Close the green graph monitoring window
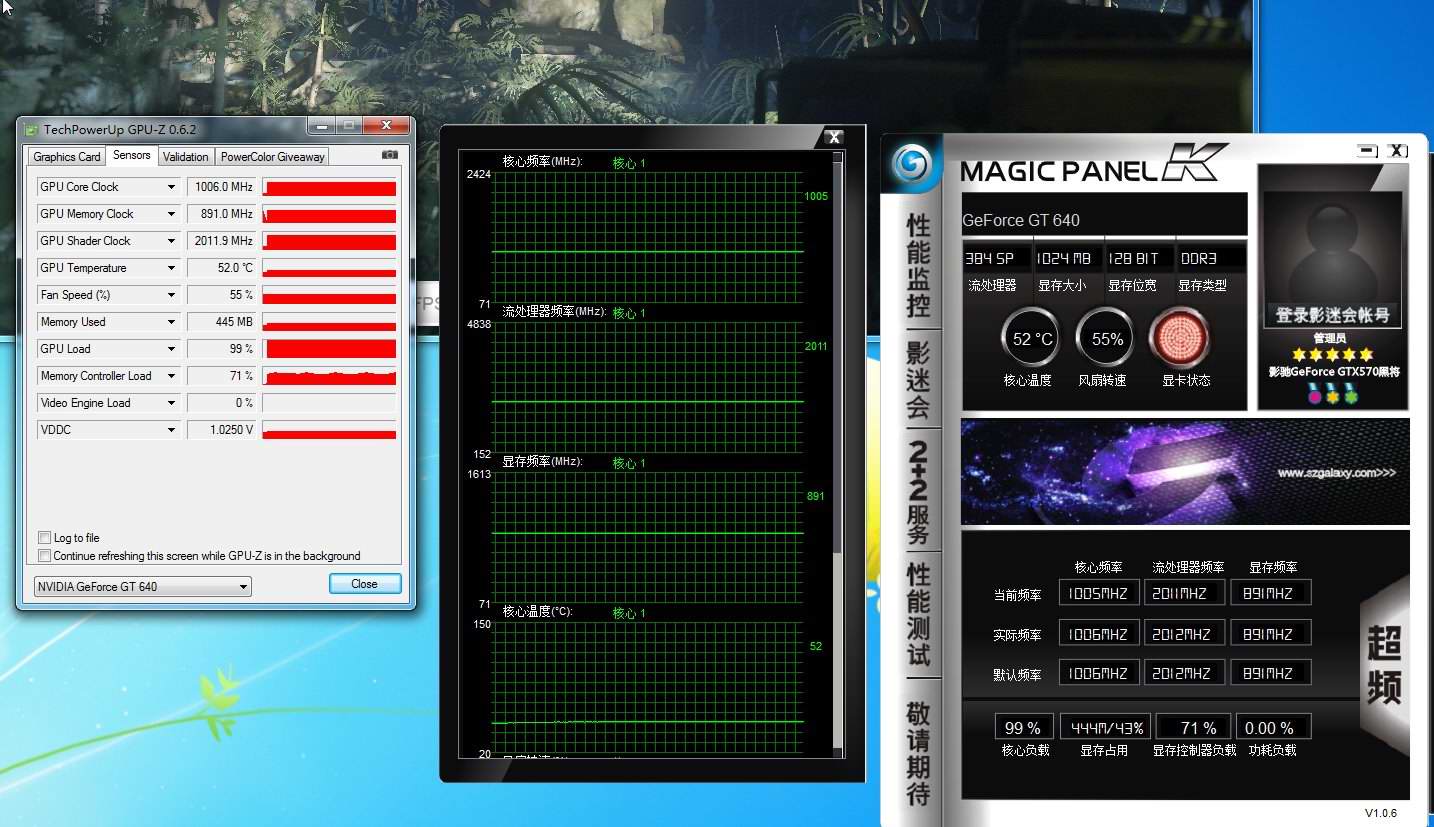 tap(832, 137)
